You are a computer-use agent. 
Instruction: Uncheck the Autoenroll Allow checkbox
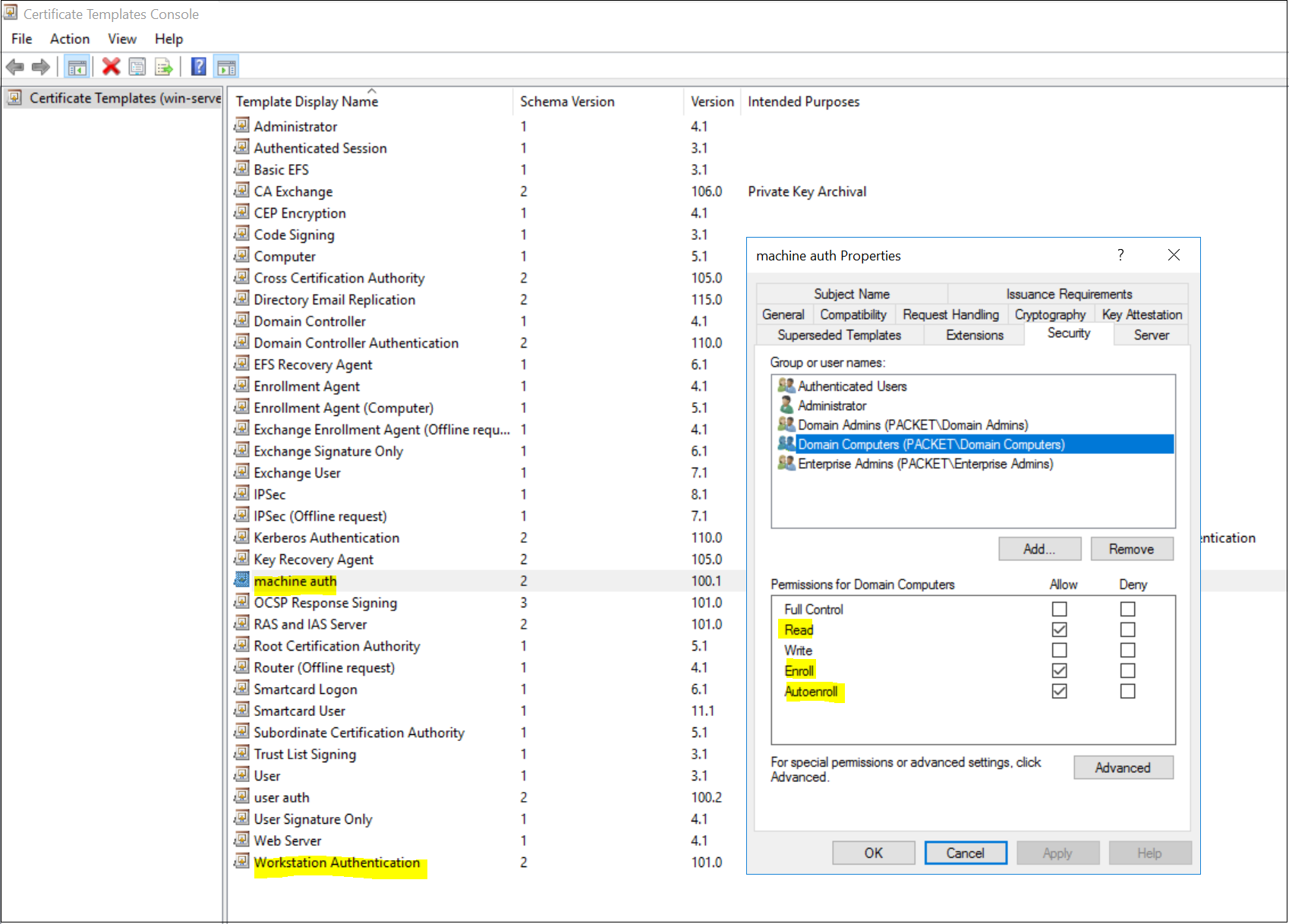coord(1059,691)
